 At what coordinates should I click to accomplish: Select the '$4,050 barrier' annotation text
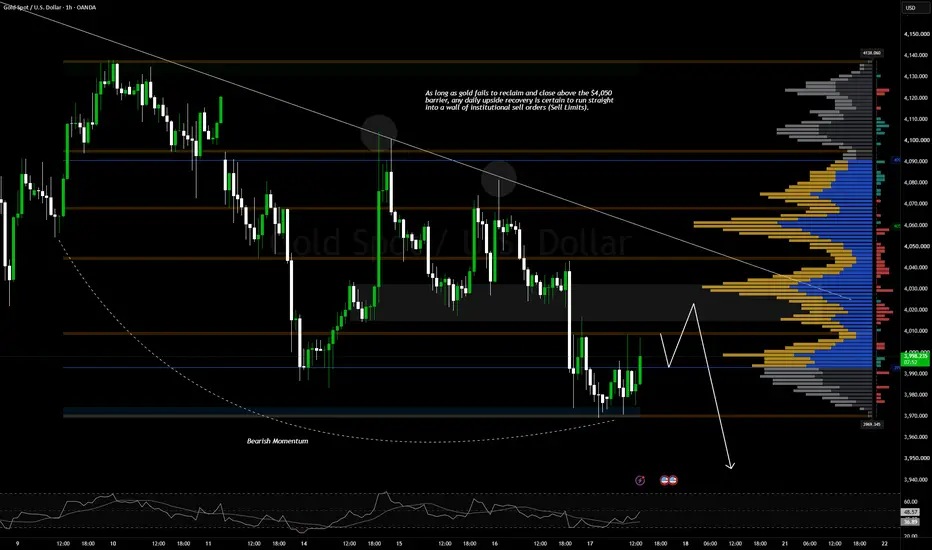pyautogui.click(x=517, y=100)
